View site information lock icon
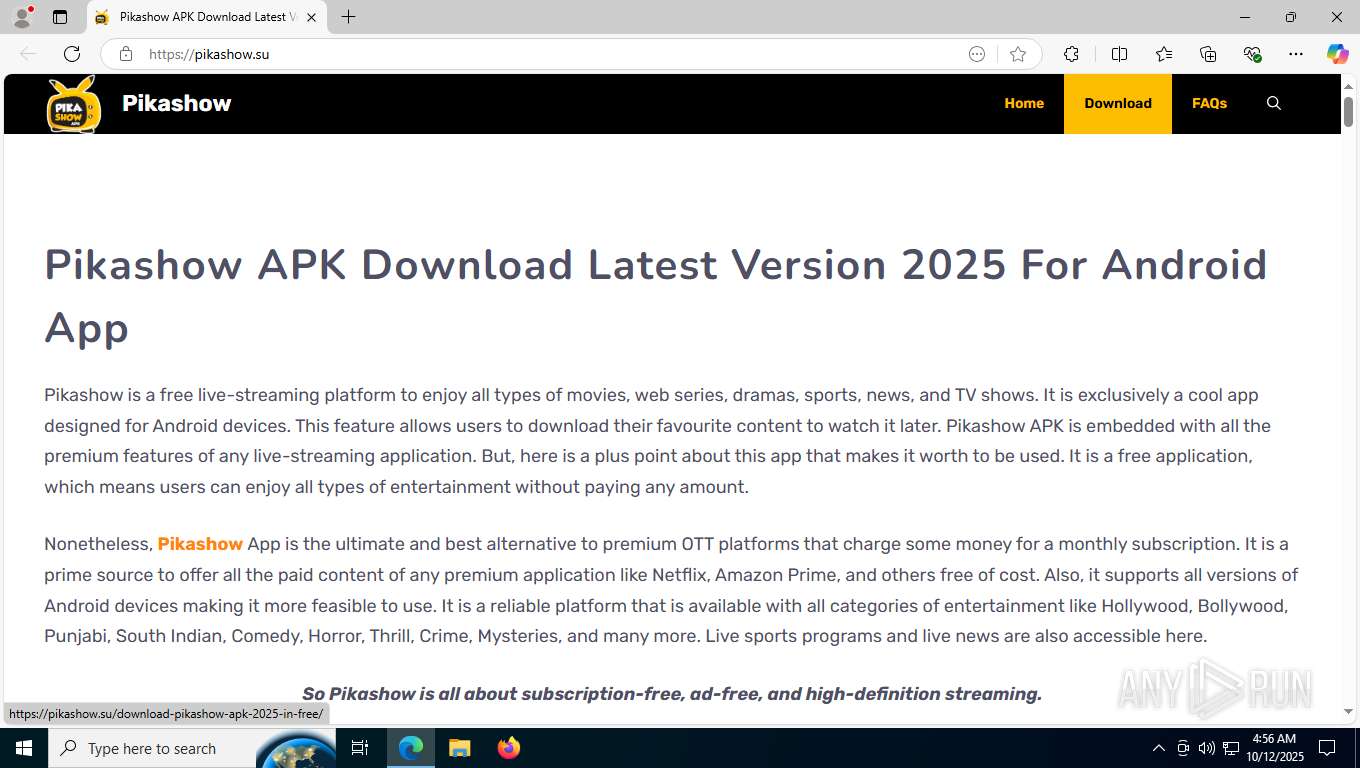Viewport: 1360px width, 768px height. pyautogui.click(x=126, y=54)
